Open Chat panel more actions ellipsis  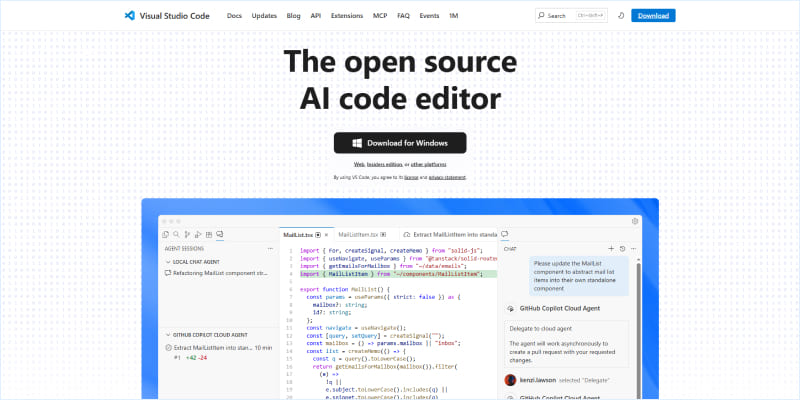tap(634, 248)
